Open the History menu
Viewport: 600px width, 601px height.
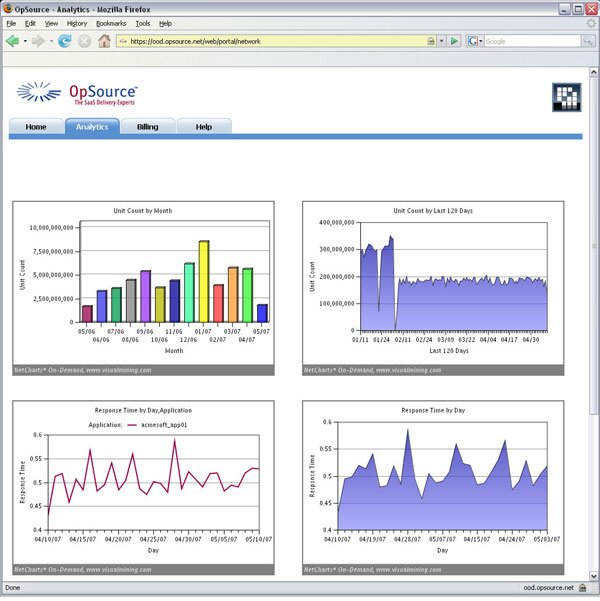pos(77,22)
